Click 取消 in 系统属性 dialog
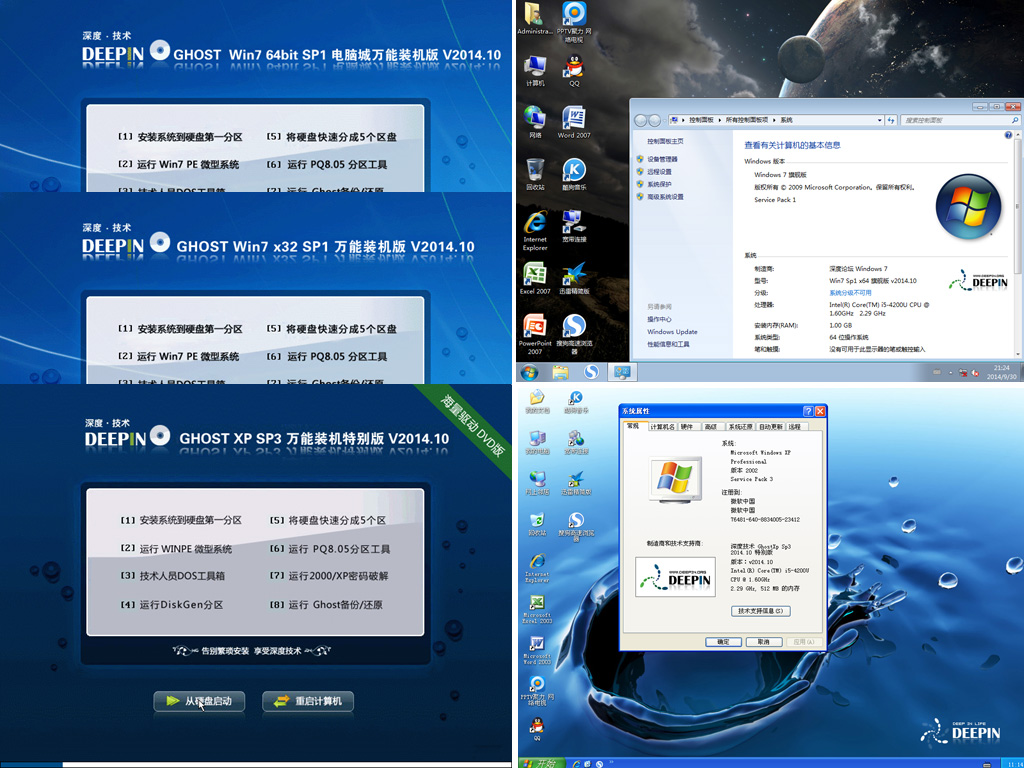The image size is (1024, 768). [x=763, y=642]
